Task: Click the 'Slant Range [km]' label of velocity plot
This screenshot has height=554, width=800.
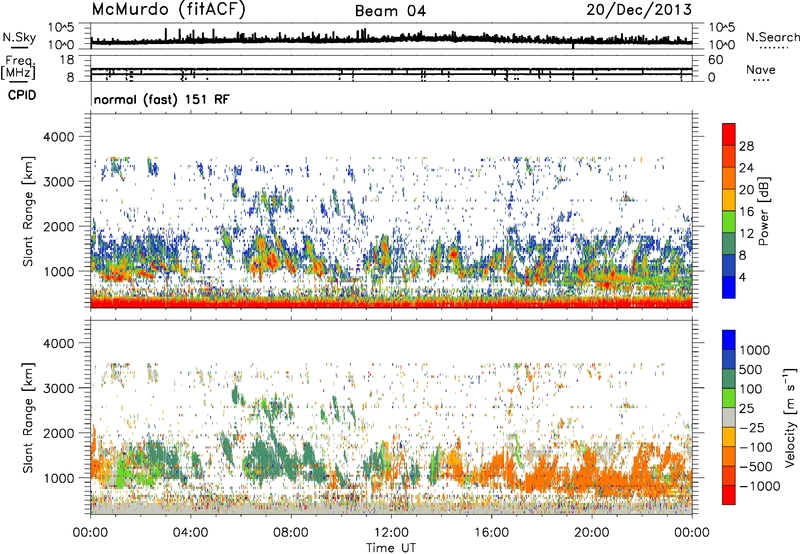Action: pyautogui.click(x=28, y=417)
